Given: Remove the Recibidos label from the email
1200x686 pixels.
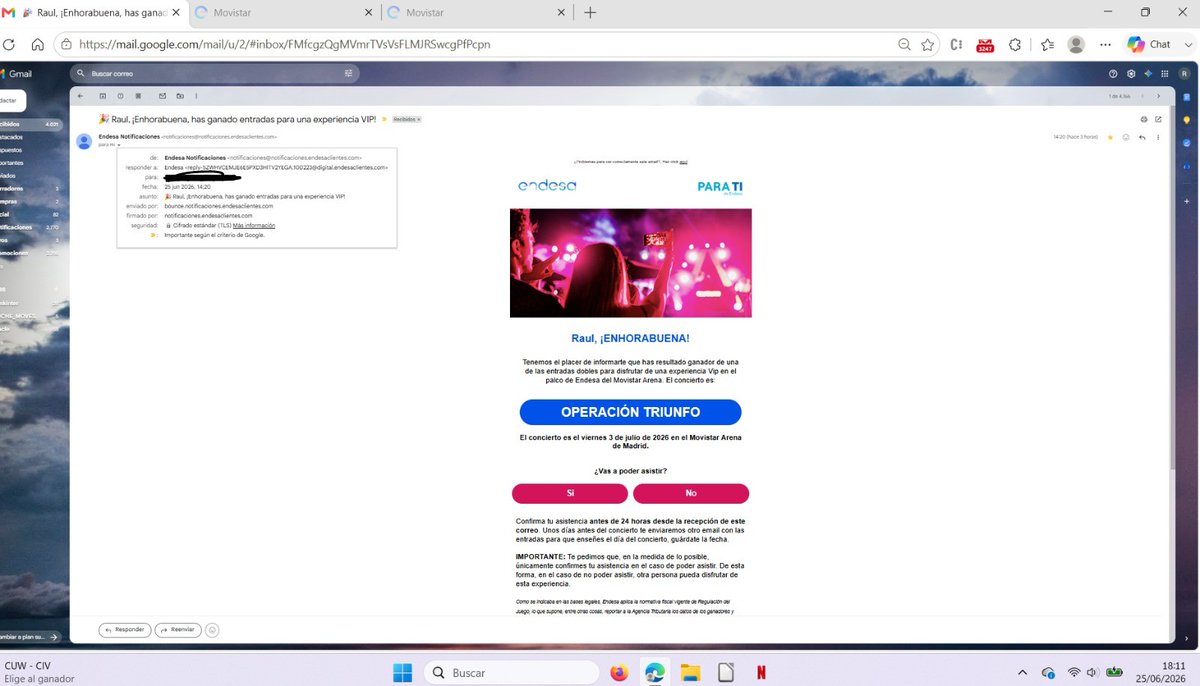Looking at the screenshot, I should pyautogui.click(x=419, y=119).
